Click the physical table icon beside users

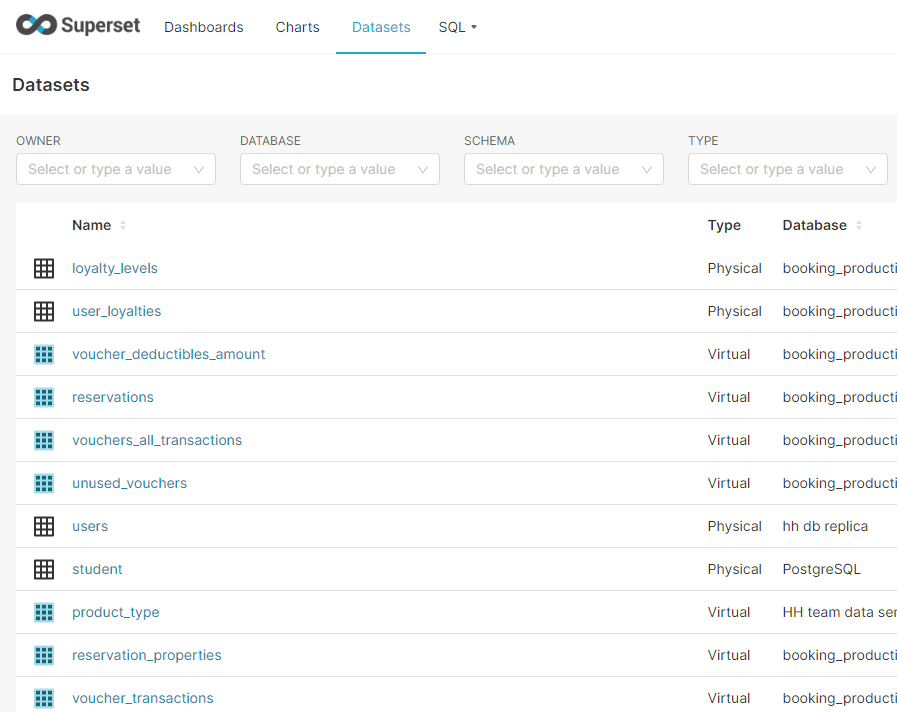44,526
